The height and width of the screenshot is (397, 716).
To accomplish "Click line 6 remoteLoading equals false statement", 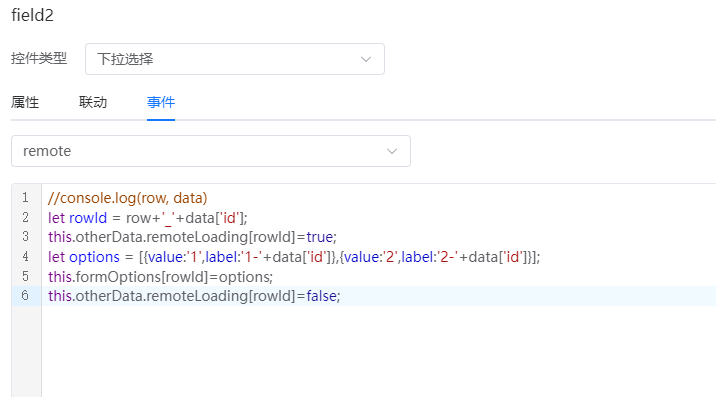I will (x=194, y=296).
